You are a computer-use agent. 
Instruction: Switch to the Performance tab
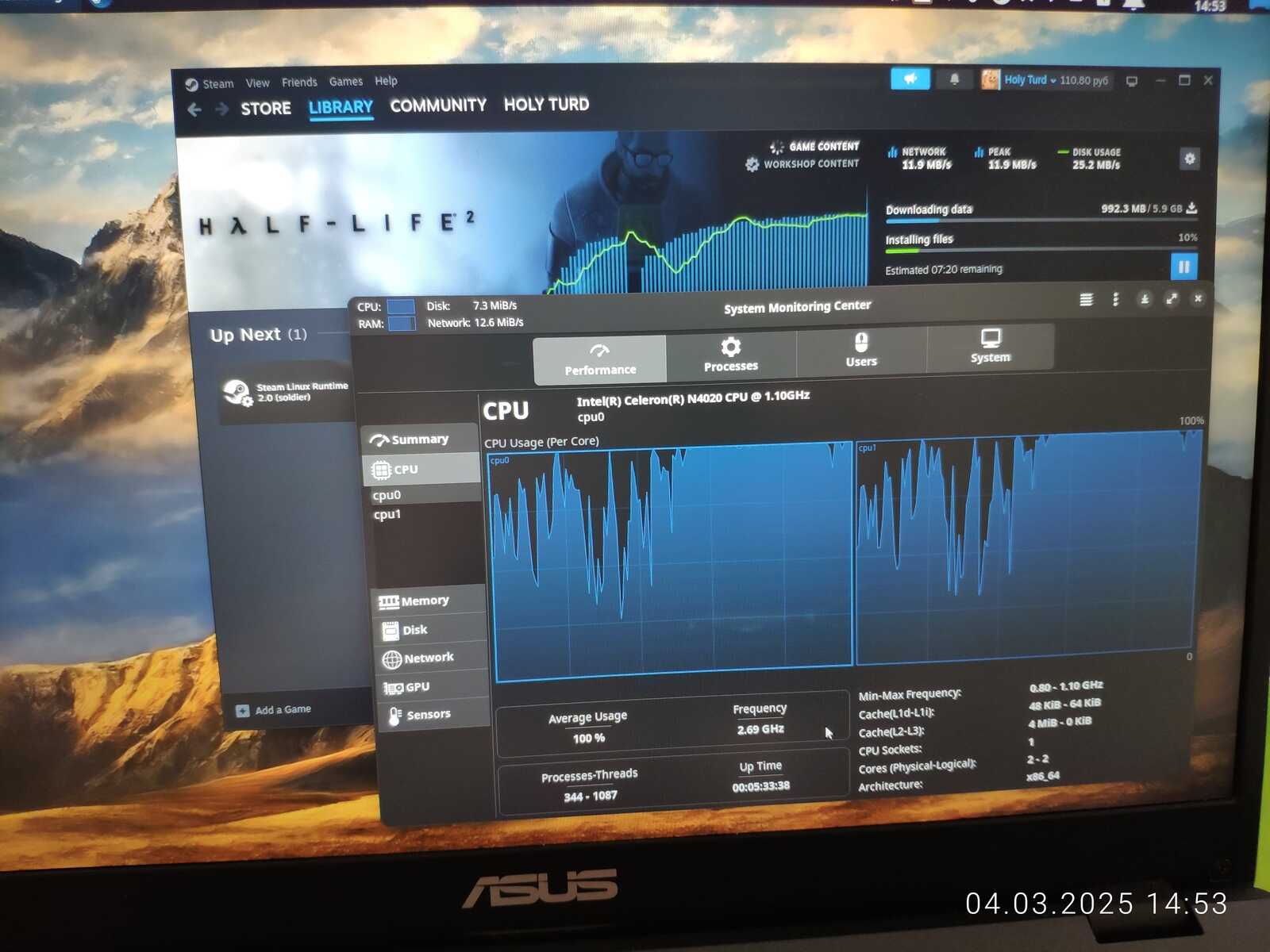click(x=600, y=359)
